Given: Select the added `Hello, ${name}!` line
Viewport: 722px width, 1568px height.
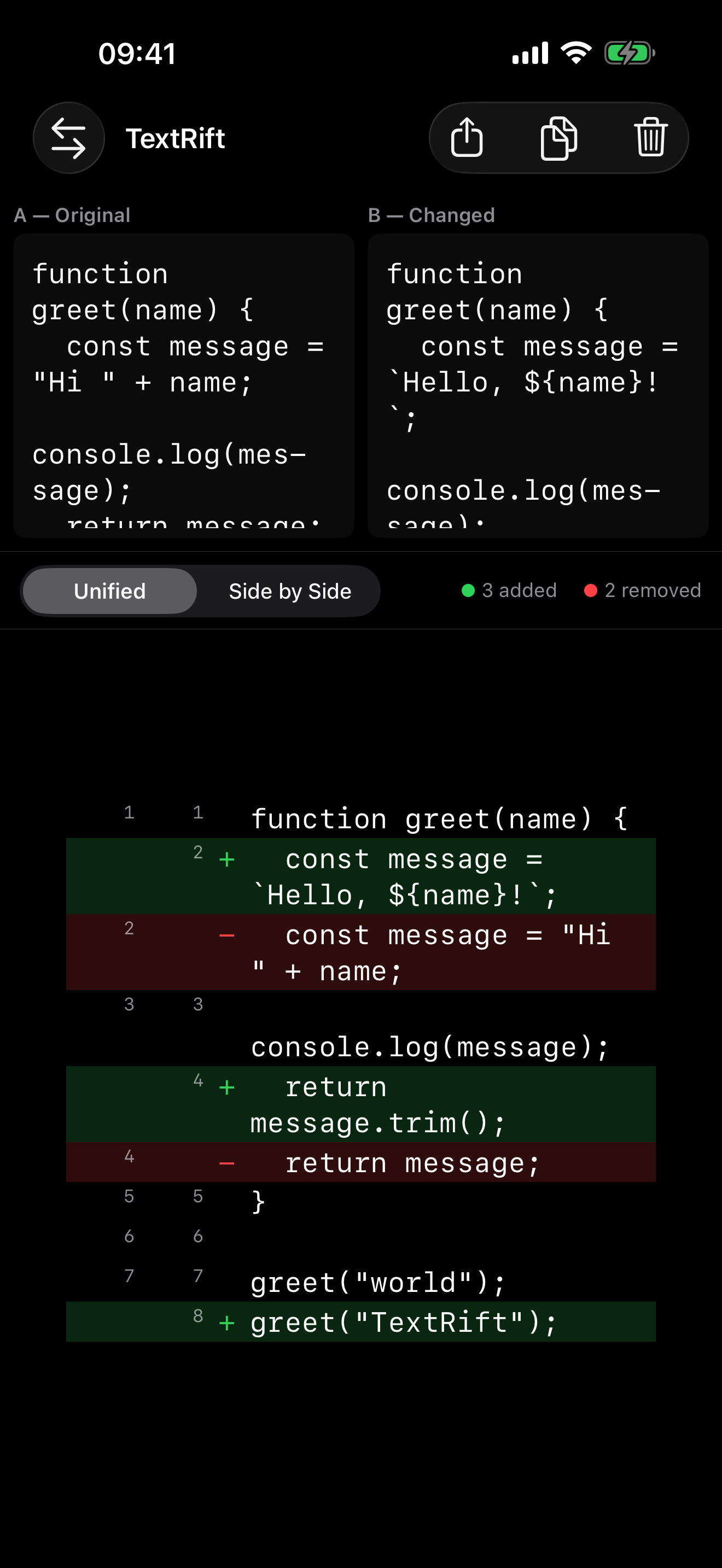Looking at the screenshot, I should [x=361, y=876].
